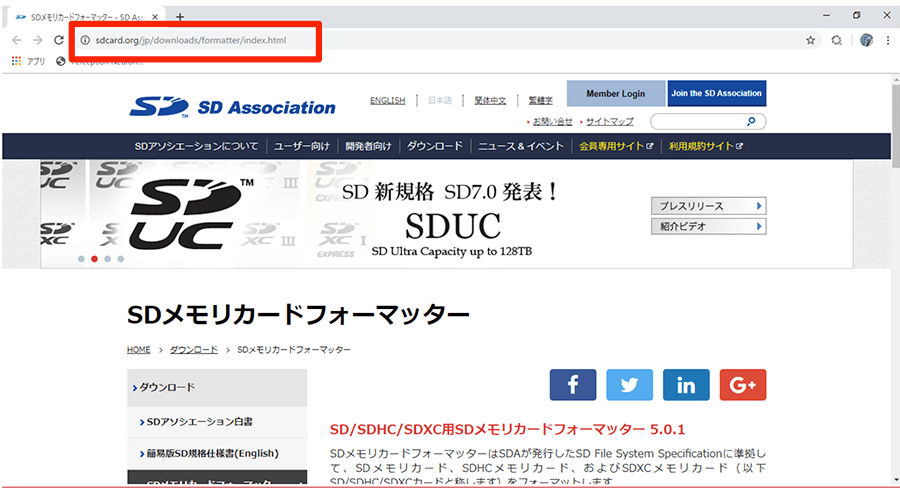The width and height of the screenshot is (900, 489).
Task: Share page on LinkedIn
Action: coord(686,385)
